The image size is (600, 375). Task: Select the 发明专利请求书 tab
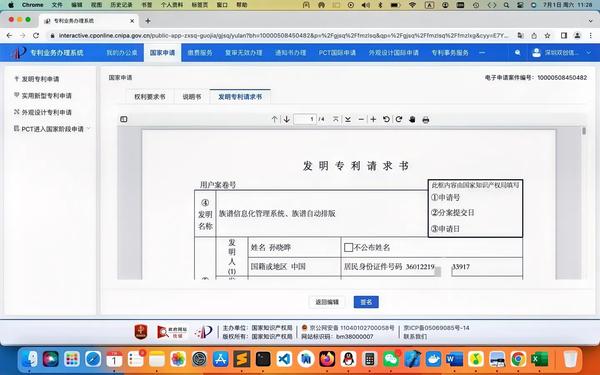click(x=240, y=97)
